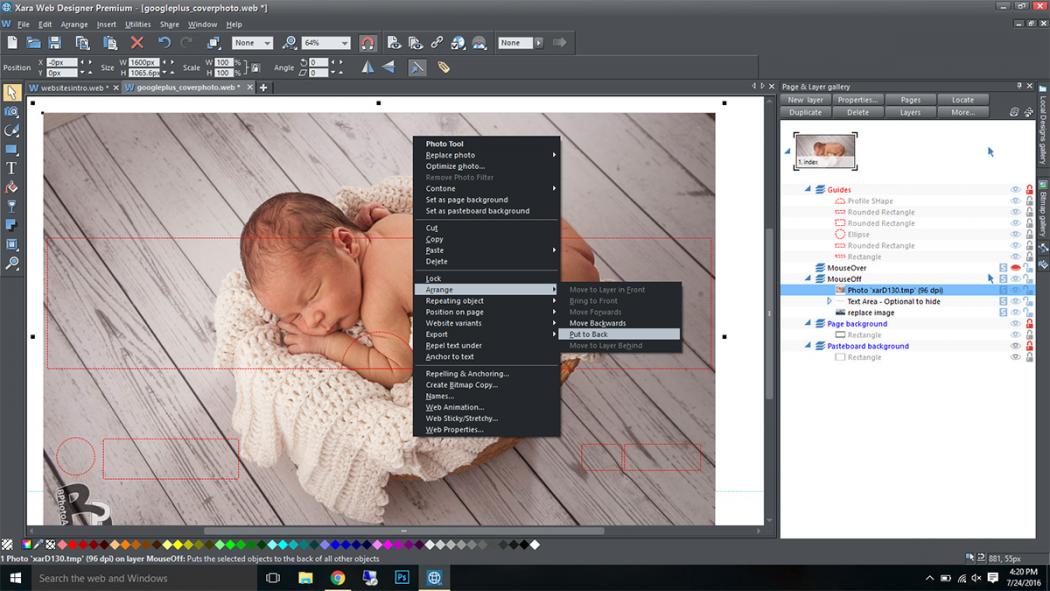Image resolution: width=1050 pixels, height=591 pixels.
Task: Select the Transparency tool
Action: [x=11, y=206]
